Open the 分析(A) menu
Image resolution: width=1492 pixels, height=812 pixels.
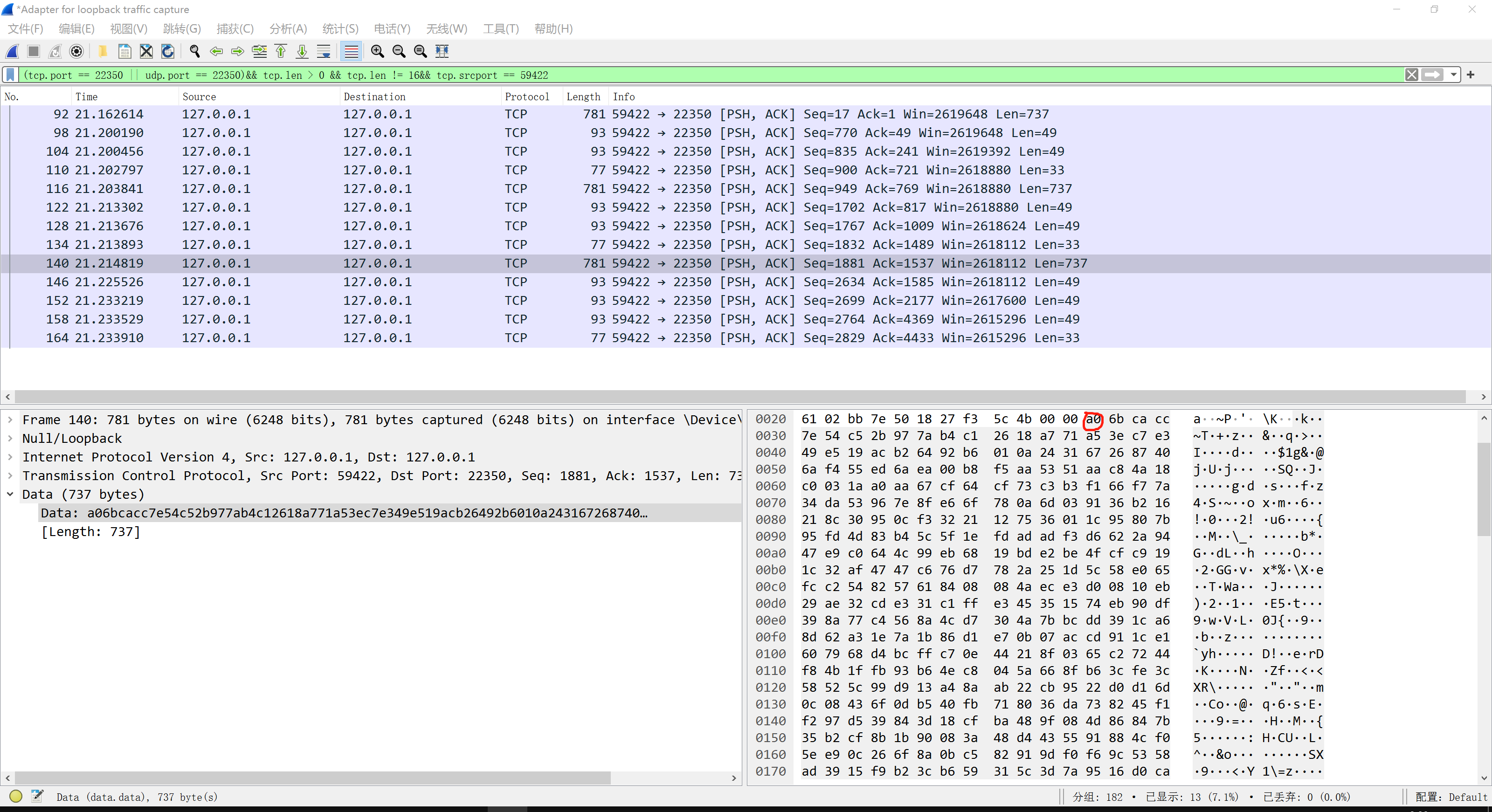tap(288, 29)
